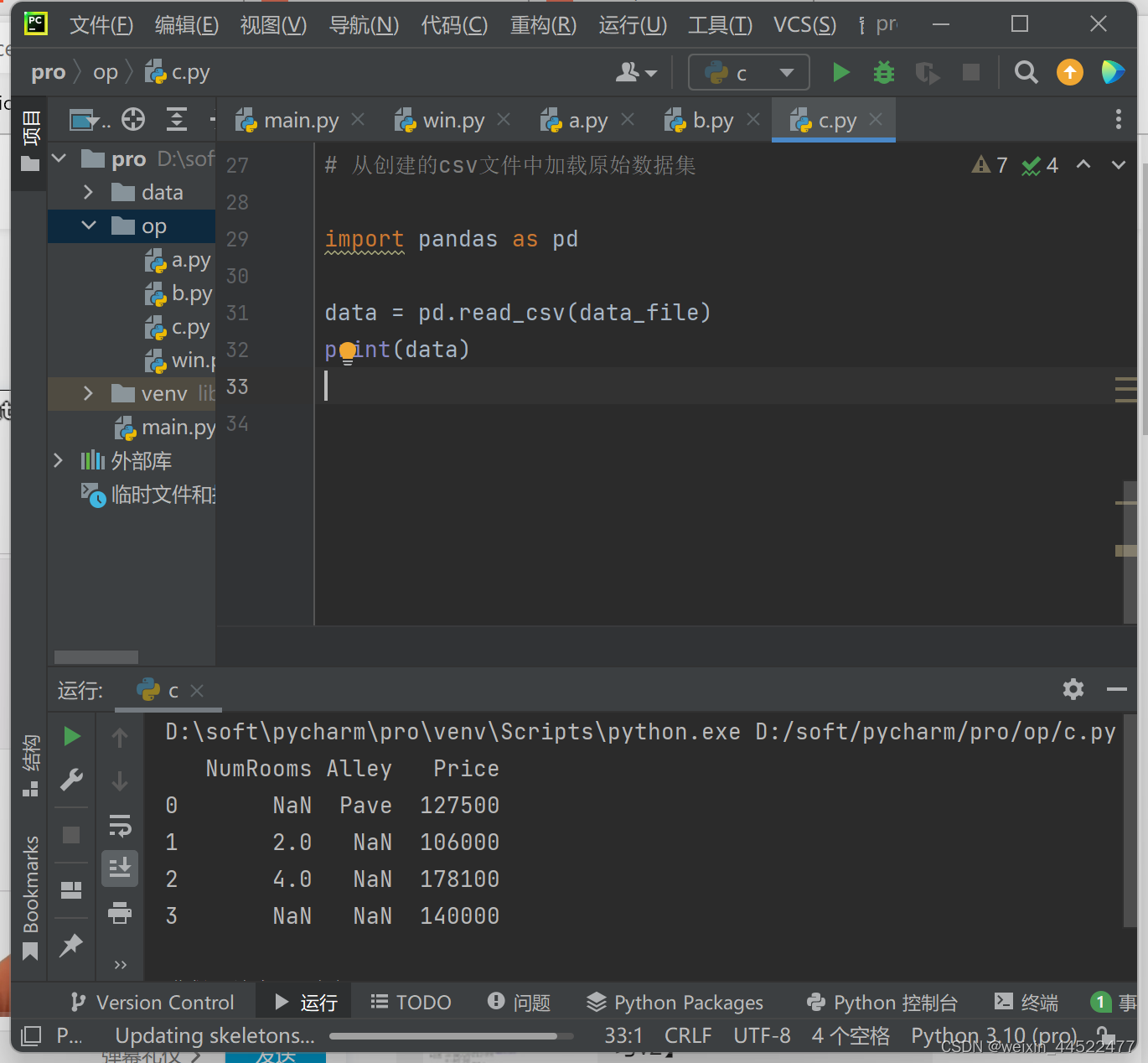
Task: Open the Python 控制台 tool window
Action: (x=882, y=1002)
